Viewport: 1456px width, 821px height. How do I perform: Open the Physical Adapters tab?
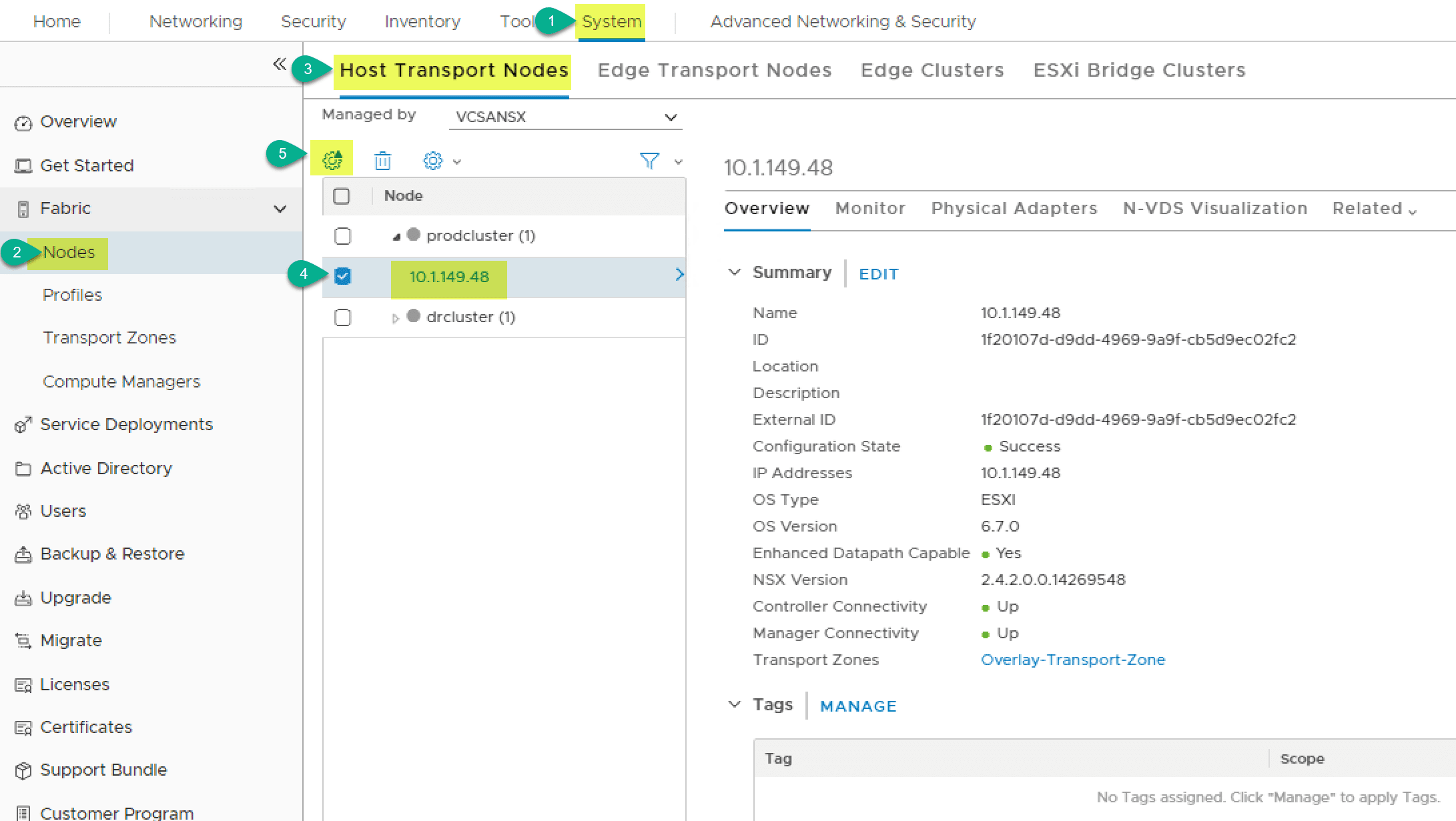(x=1014, y=209)
